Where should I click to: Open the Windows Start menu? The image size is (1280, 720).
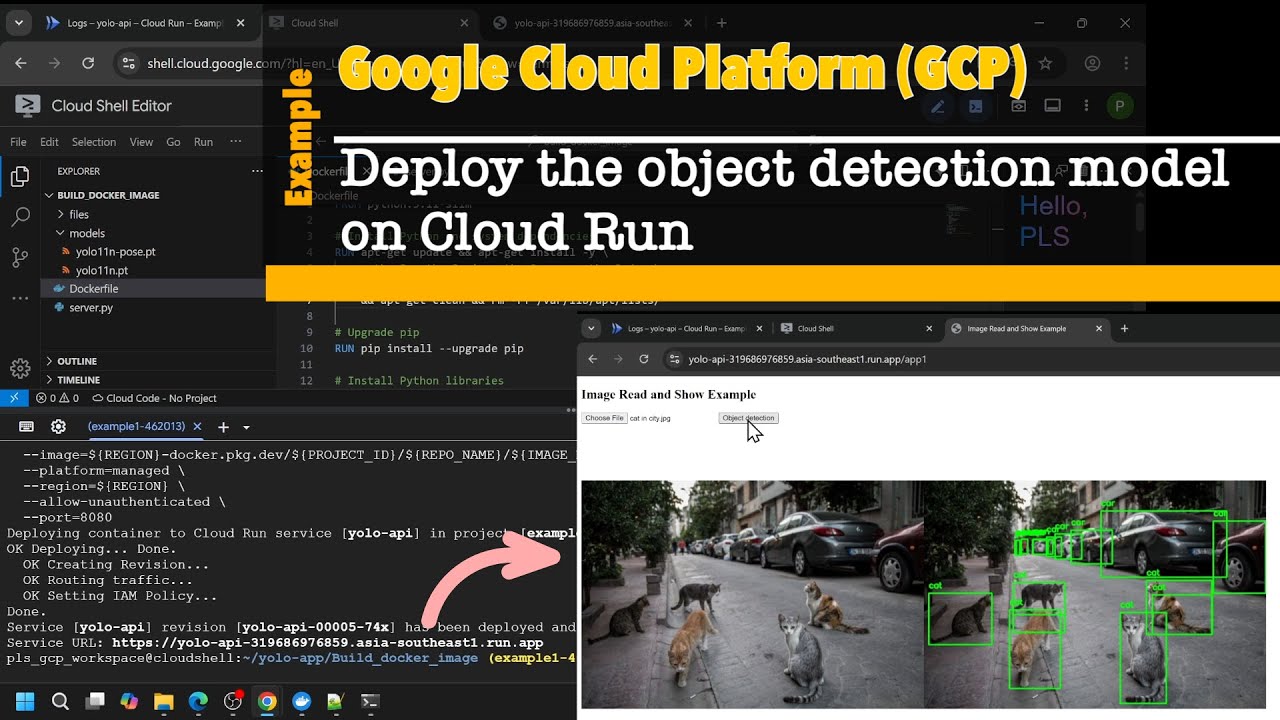click(24, 701)
